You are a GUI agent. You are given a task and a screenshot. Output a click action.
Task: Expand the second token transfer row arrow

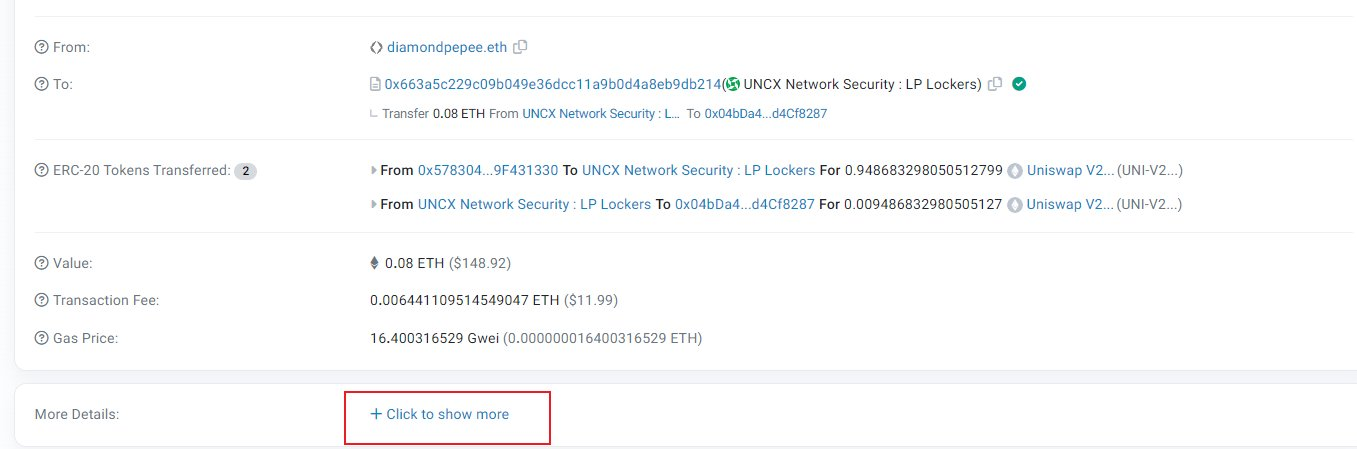click(374, 205)
